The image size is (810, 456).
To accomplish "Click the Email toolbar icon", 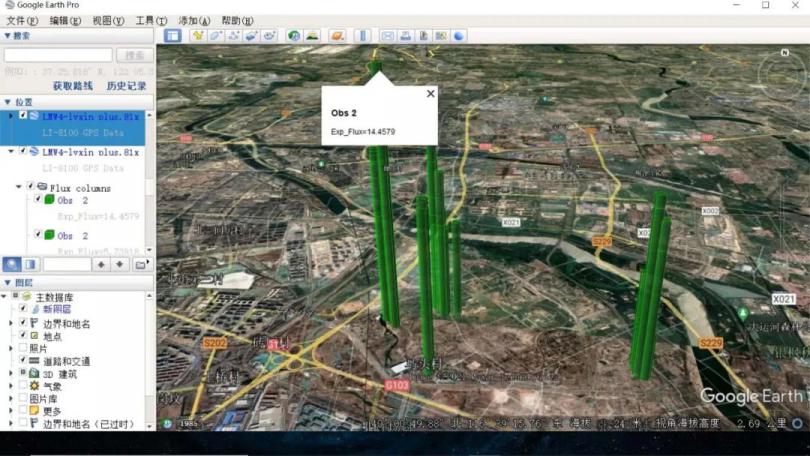I will [x=387, y=36].
